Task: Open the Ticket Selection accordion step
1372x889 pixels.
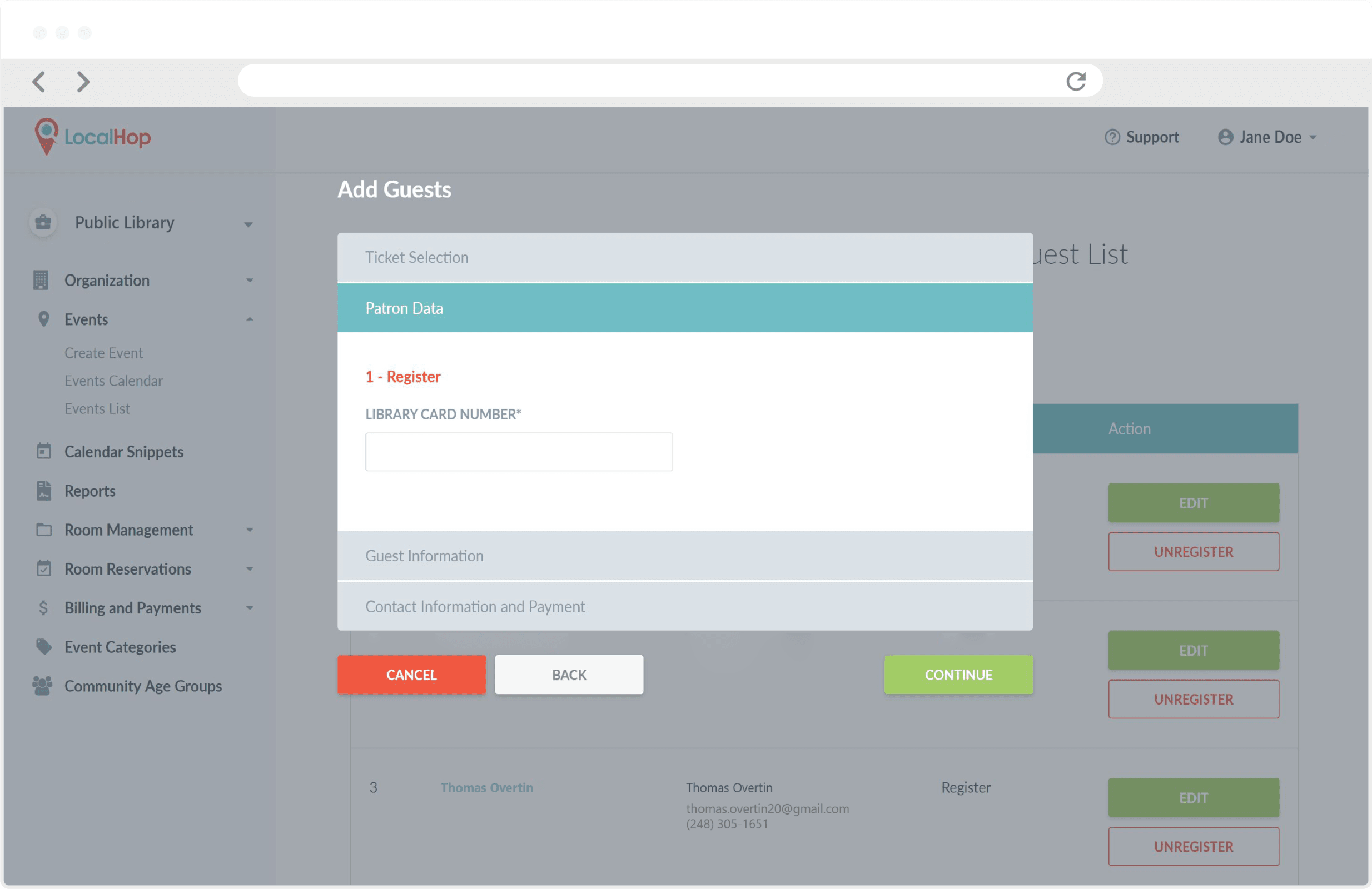Action: 684,258
